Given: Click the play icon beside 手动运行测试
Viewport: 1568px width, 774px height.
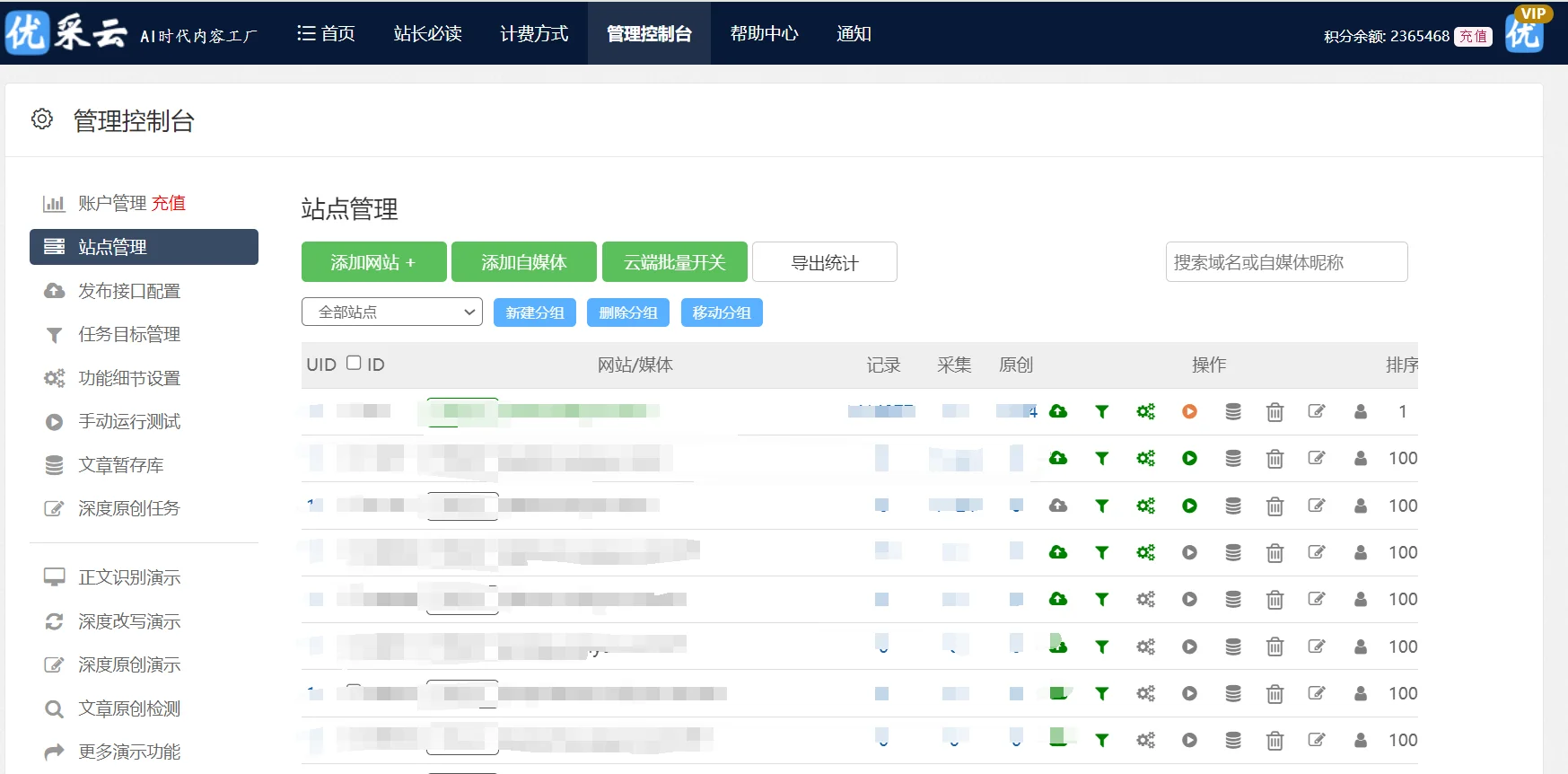Looking at the screenshot, I should point(54,422).
